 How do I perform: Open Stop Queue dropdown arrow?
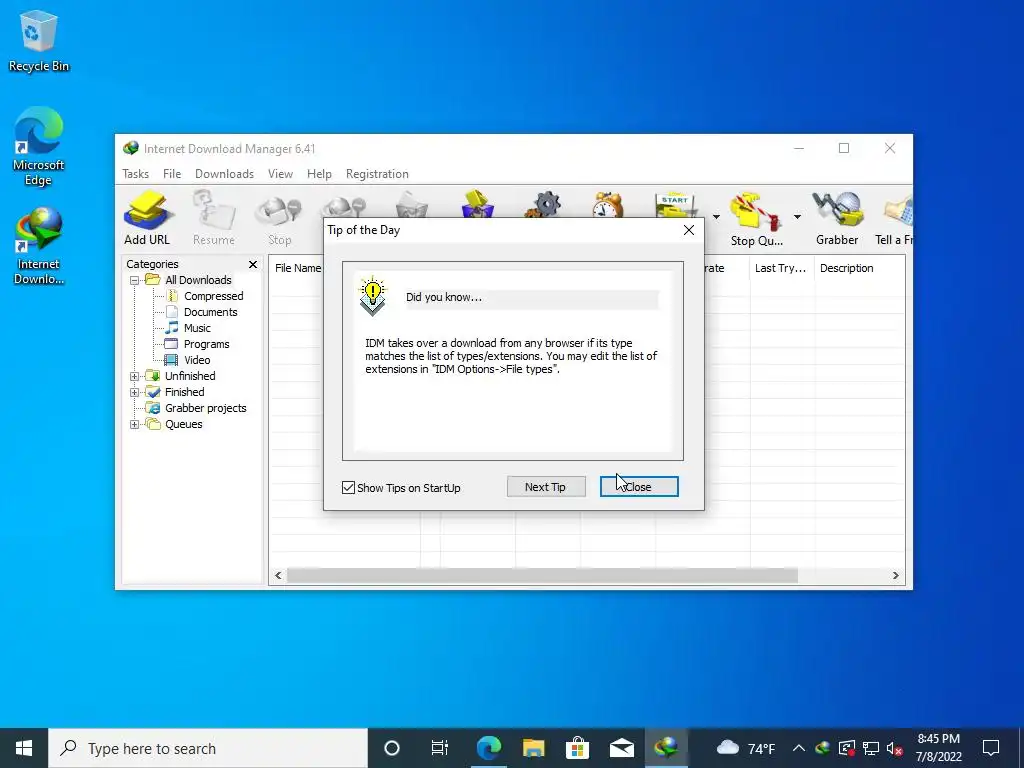coord(797,217)
